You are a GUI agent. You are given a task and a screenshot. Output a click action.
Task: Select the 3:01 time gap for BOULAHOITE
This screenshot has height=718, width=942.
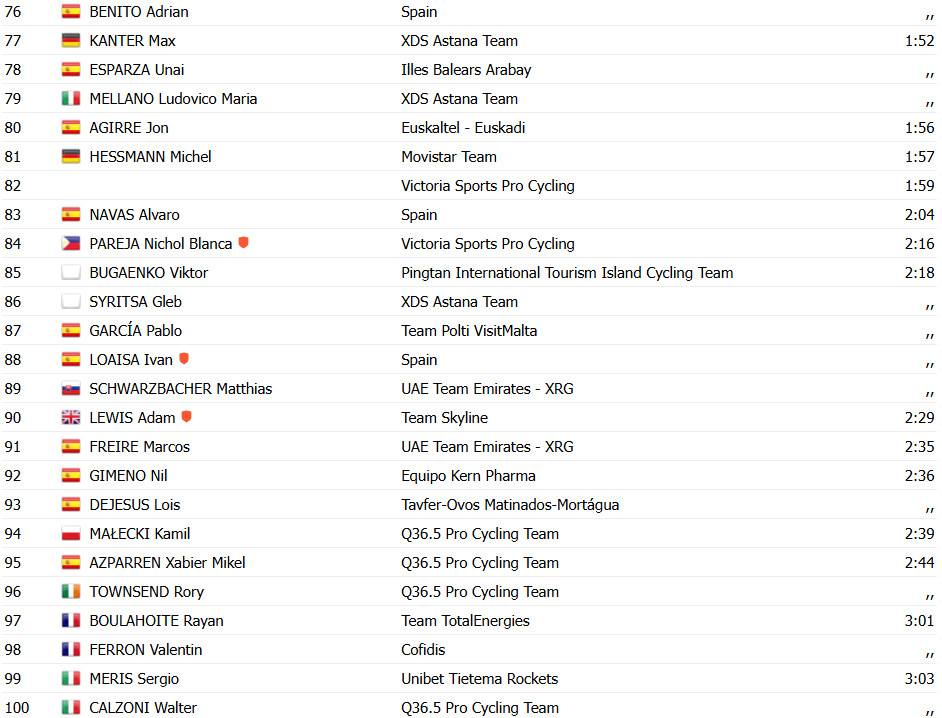[x=919, y=620]
